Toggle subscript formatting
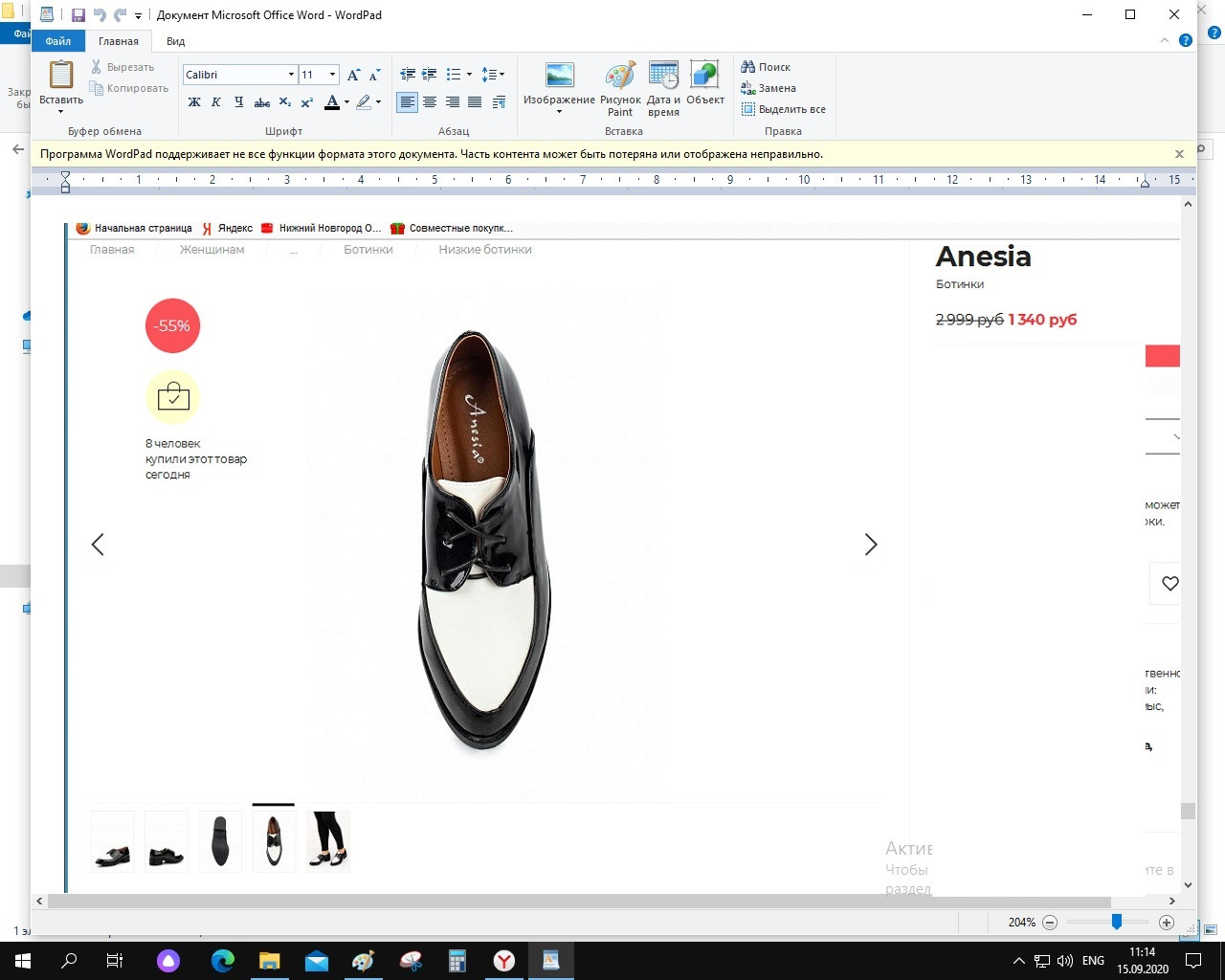This screenshot has height=980, width=1225. tap(284, 102)
